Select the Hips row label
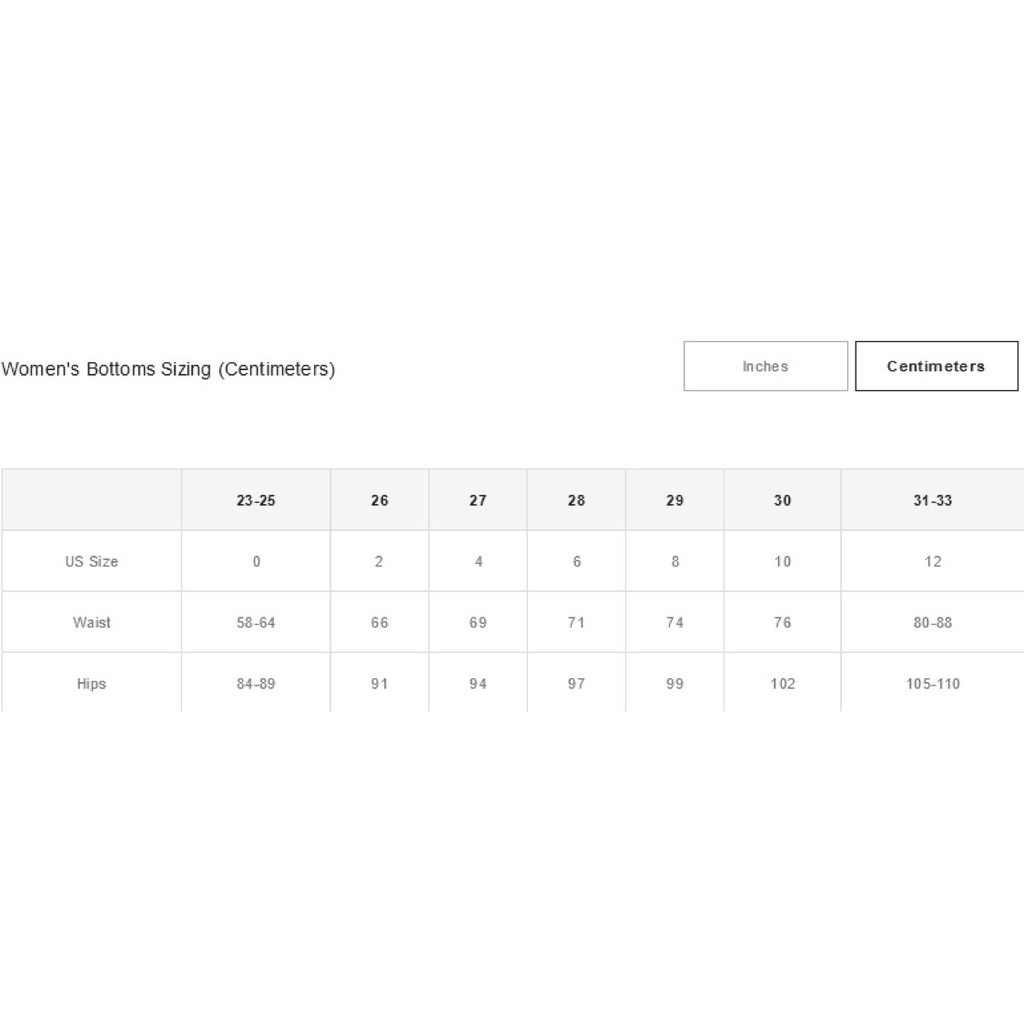The height and width of the screenshot is (1024, 1024). coord(91,684)
